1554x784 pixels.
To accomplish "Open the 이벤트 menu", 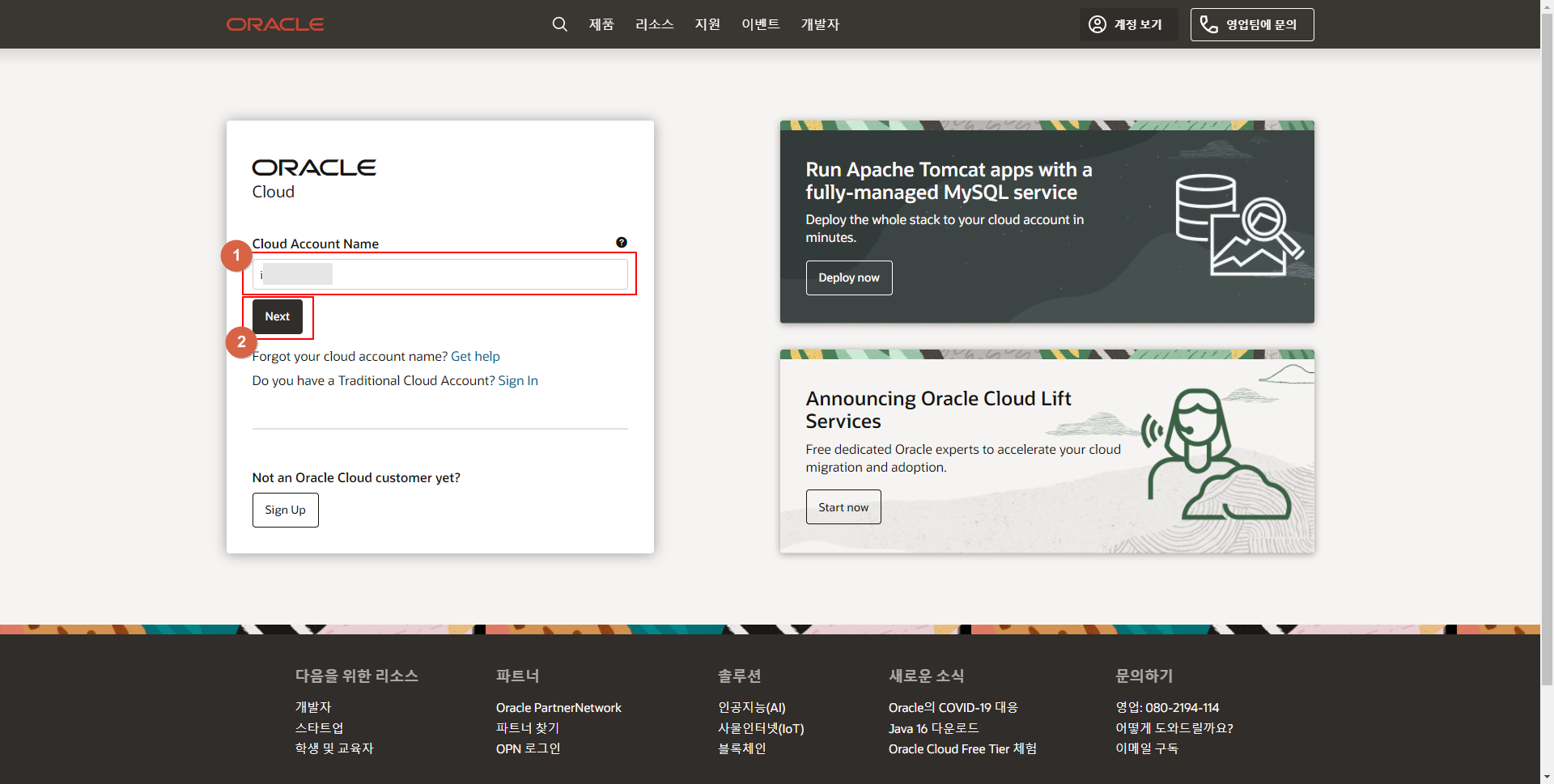I will (761, 24).
